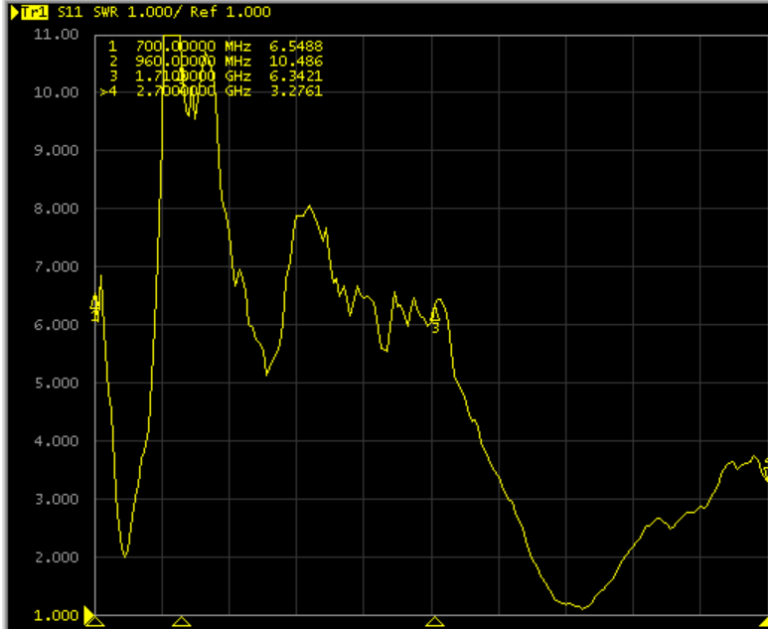
Task: Click the 9.000 y-axis label
Action: pos(56,150)
